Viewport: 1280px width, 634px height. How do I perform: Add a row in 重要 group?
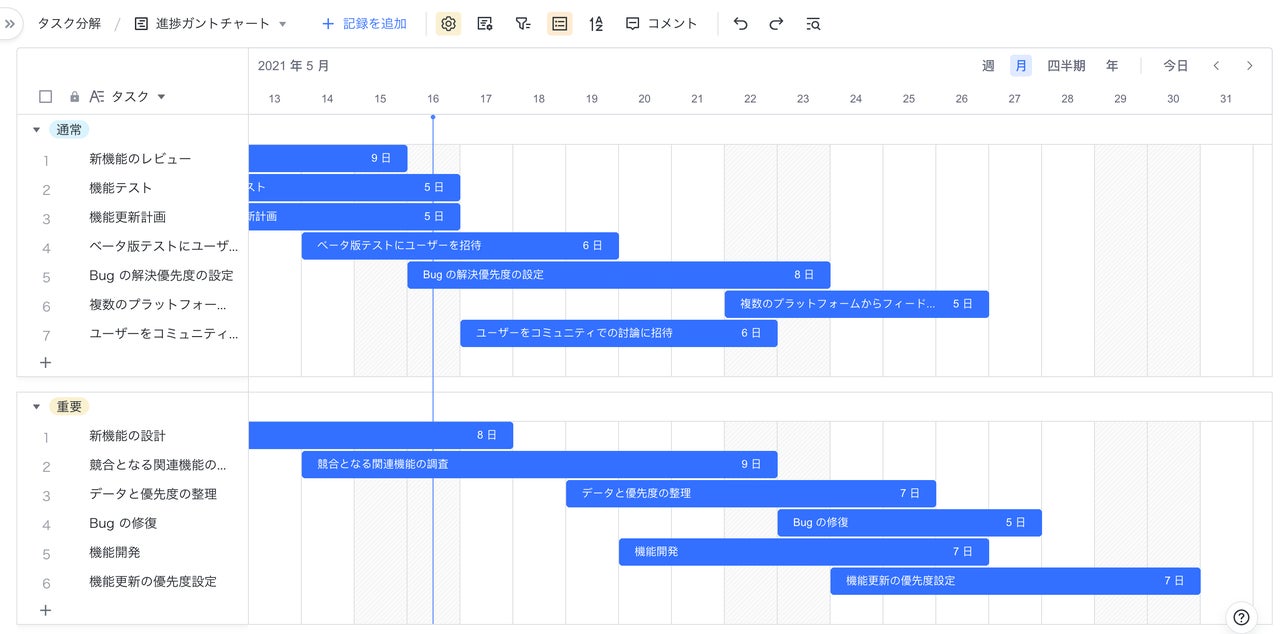pos(45,609)
